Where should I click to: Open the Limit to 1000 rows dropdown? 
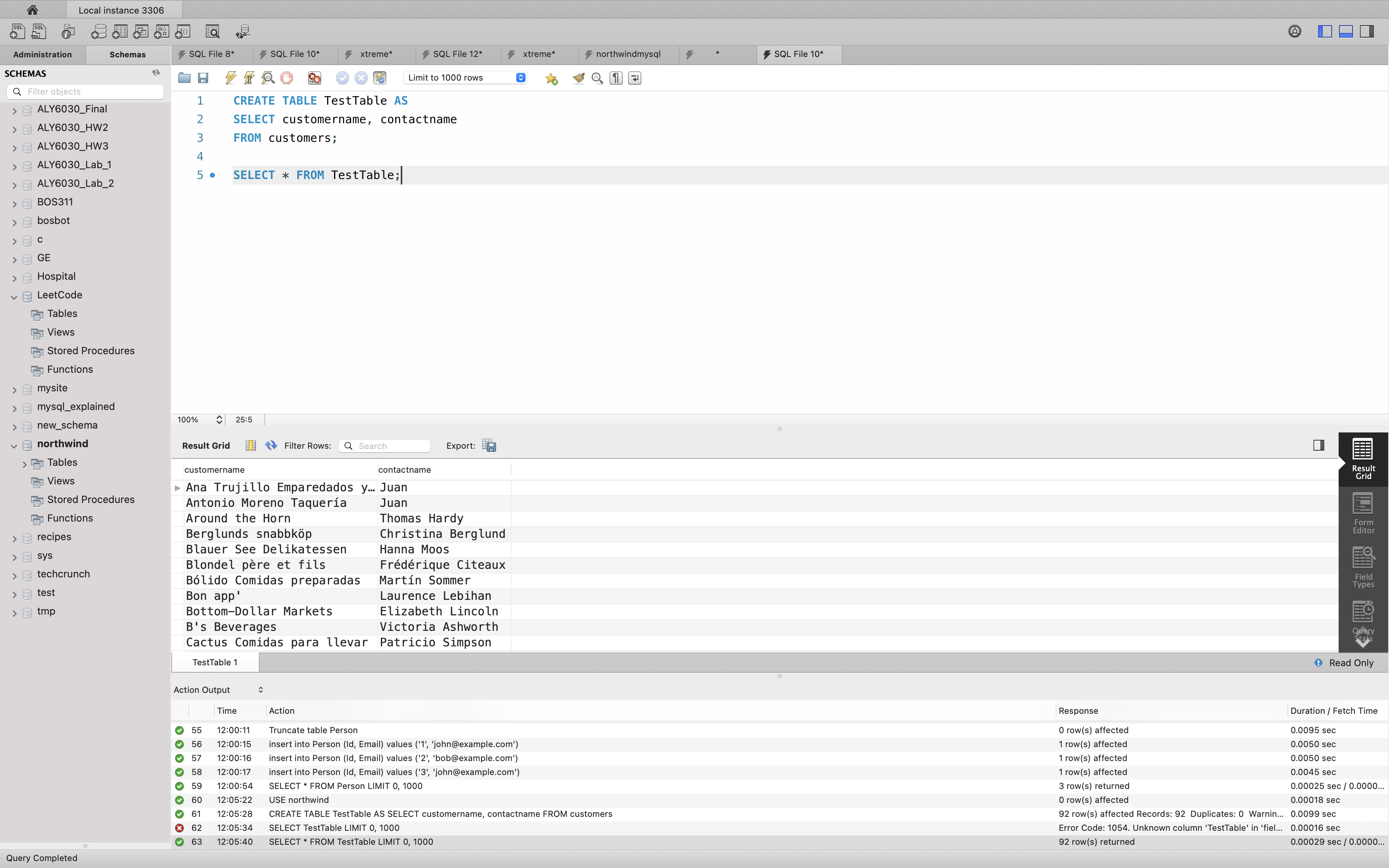point(465,77)
